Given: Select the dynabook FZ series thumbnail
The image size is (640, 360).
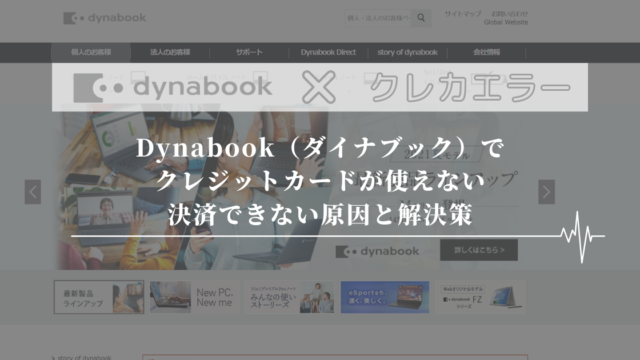Looking at the screenshot, I should [x=480, y=297].
